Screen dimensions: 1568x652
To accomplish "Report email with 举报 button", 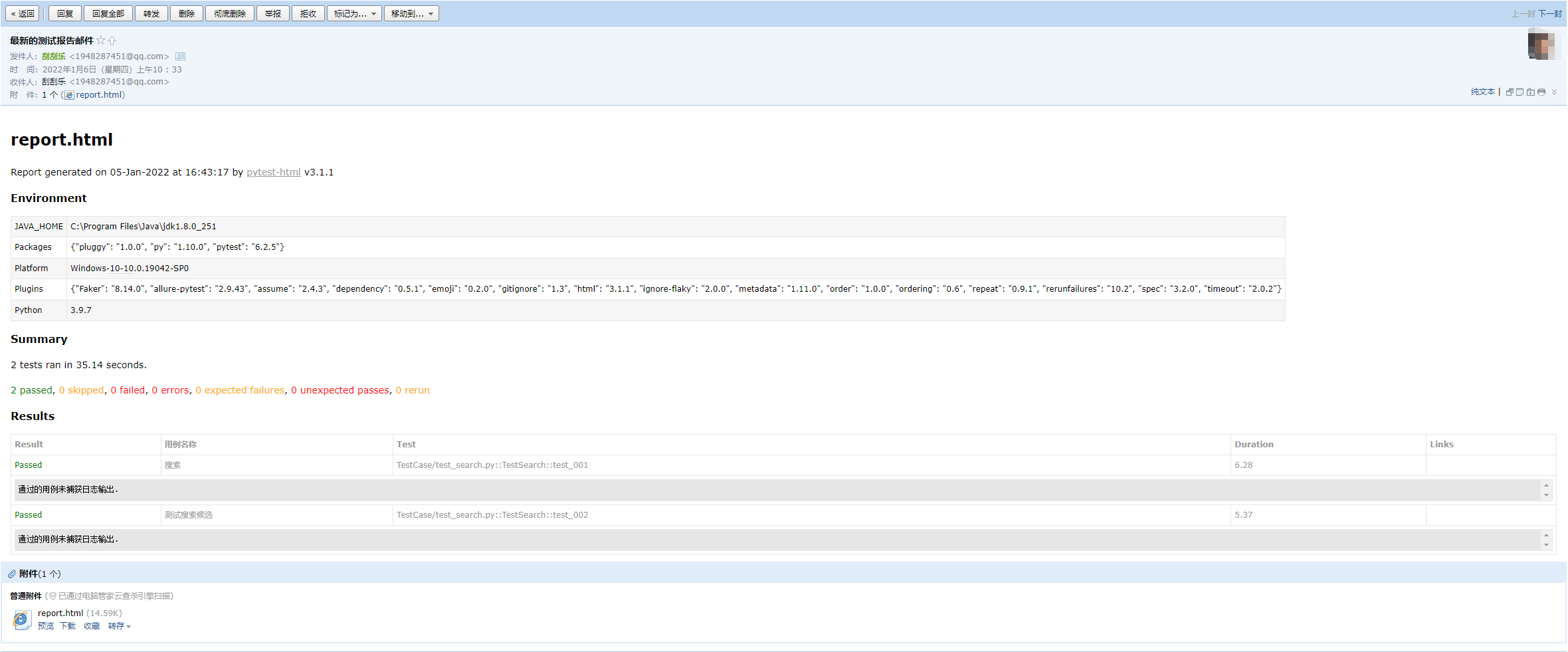I will coord(273,13).
